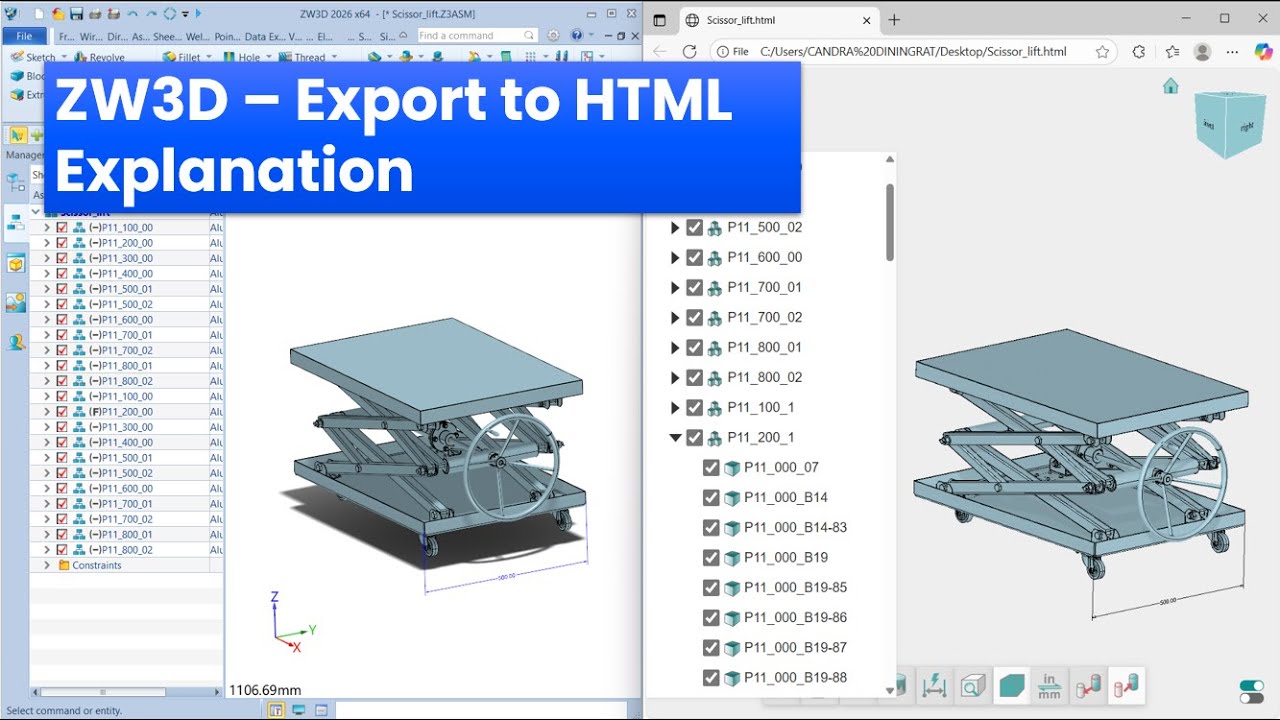Refresh the Scissor_lift.html page
Image resolution: width=1280 pixels, height=720 pixels.
pyautogui.click(x=689, y=51)
